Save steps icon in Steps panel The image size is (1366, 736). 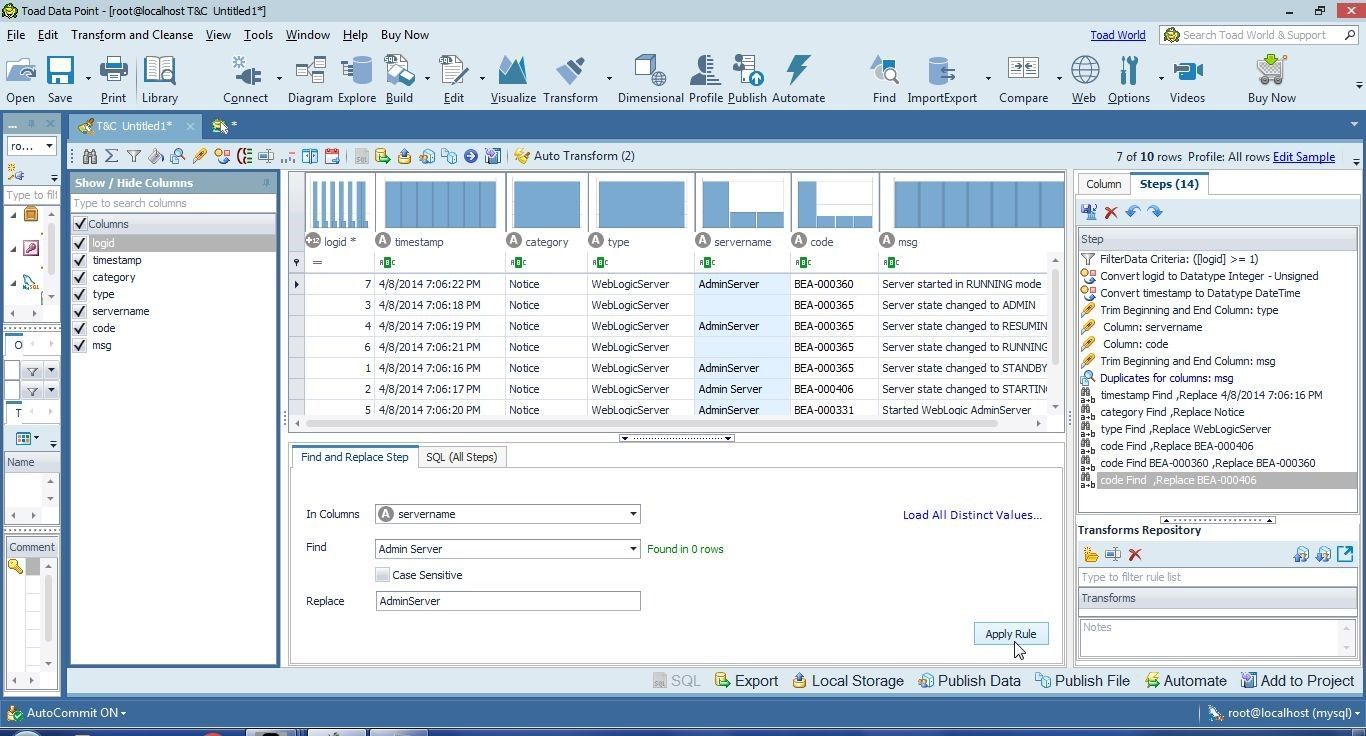coord(1089,212)
